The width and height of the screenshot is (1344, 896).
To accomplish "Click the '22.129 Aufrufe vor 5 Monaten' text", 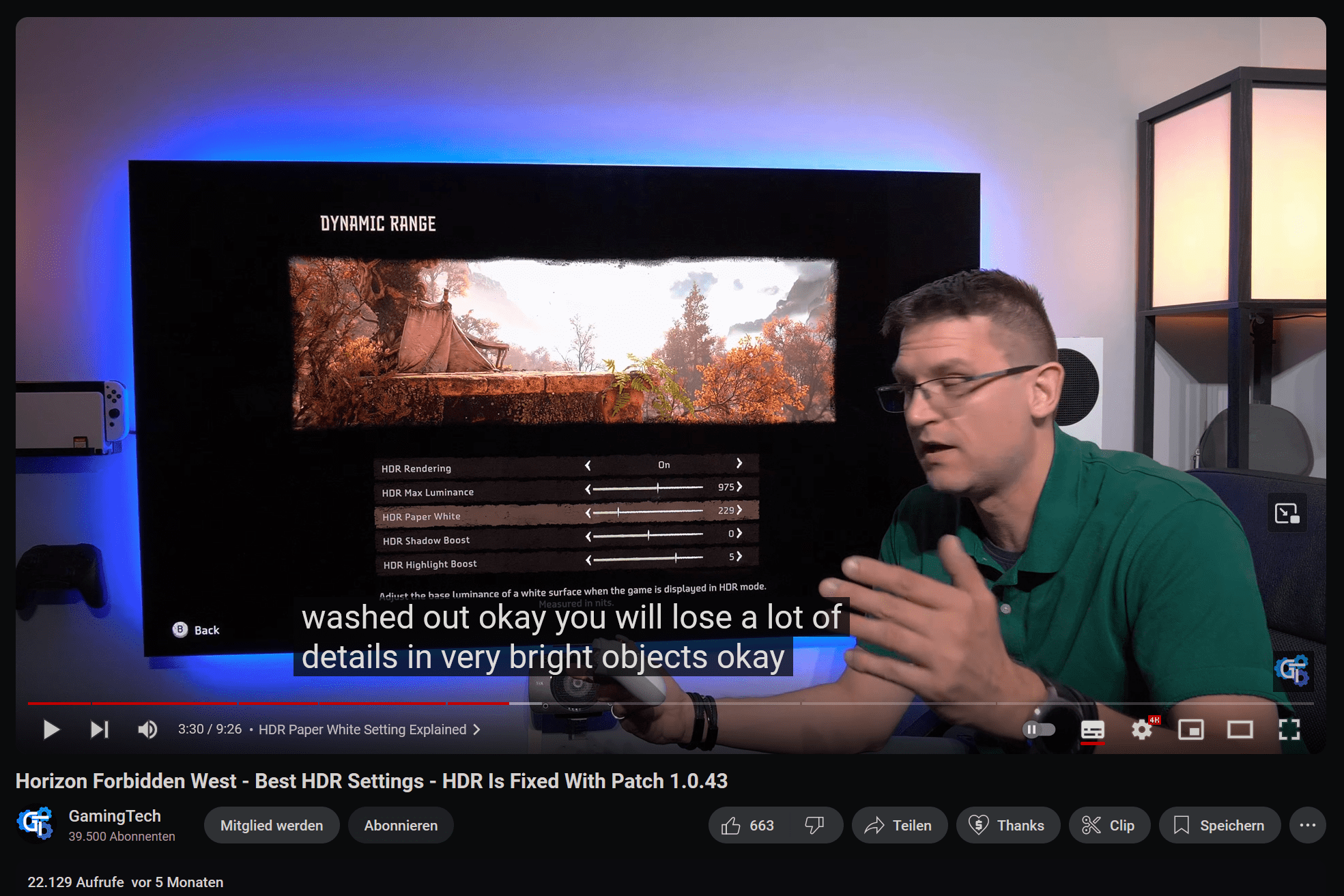I will (126, 882).
